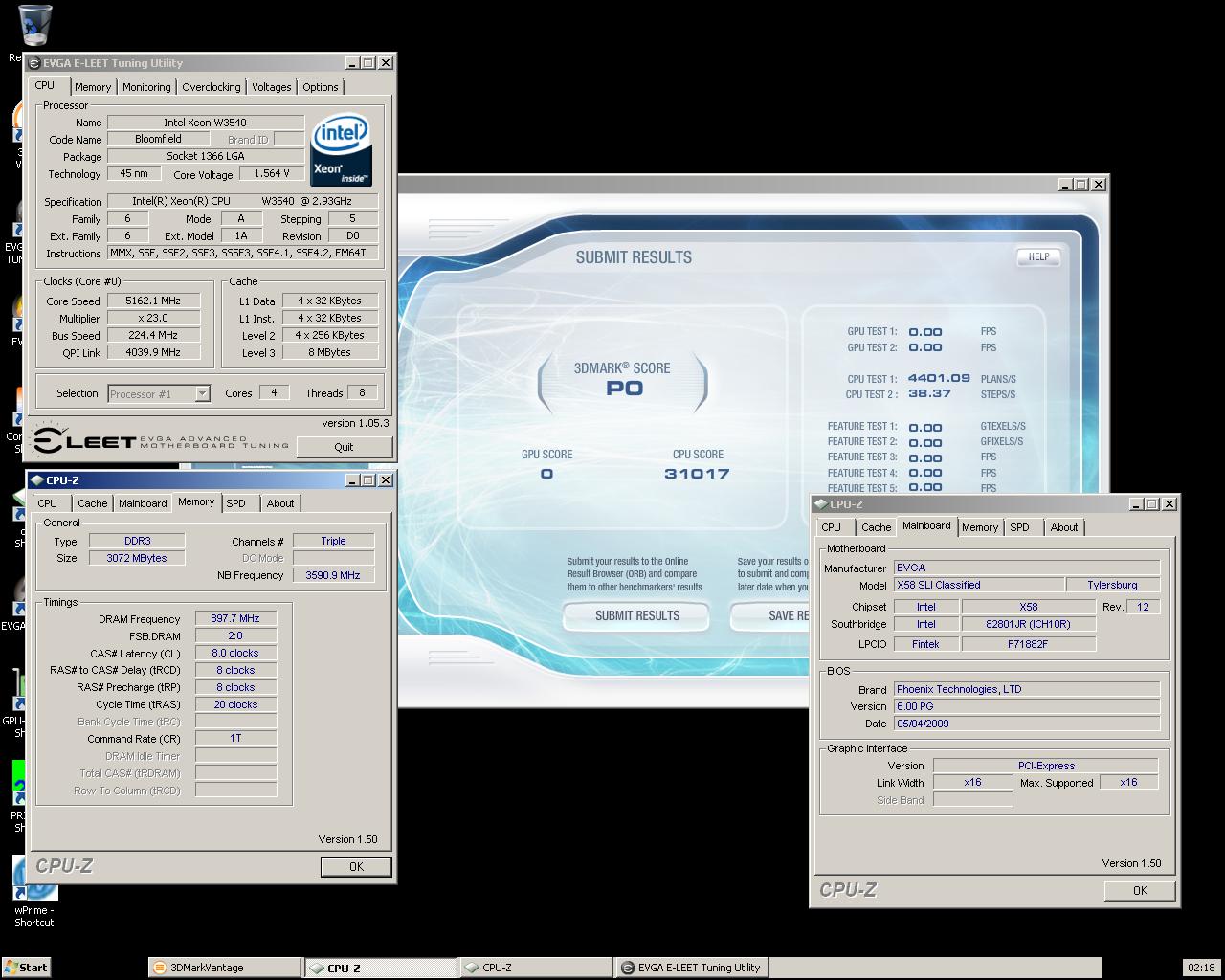The image size is (1225, 980).
Task: Click the Intel Xeon inside logo
Action: (342, 150)
